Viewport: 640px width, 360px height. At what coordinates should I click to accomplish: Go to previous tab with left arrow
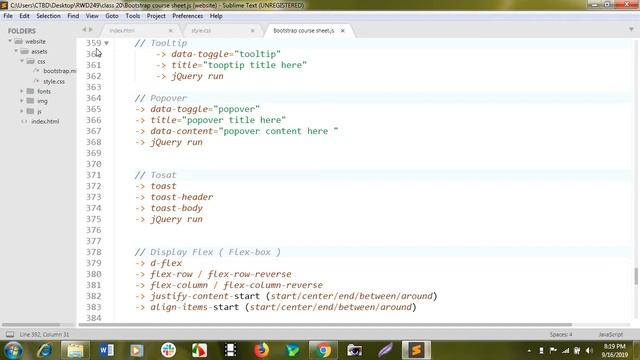click(x=84, y=30)
